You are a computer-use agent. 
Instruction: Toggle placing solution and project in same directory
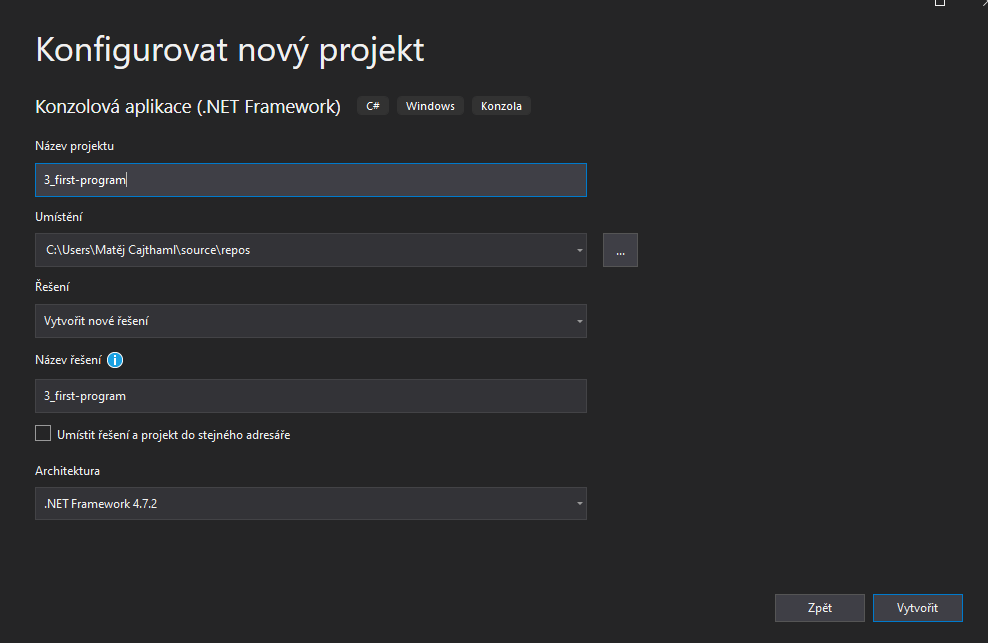(43, 434)
